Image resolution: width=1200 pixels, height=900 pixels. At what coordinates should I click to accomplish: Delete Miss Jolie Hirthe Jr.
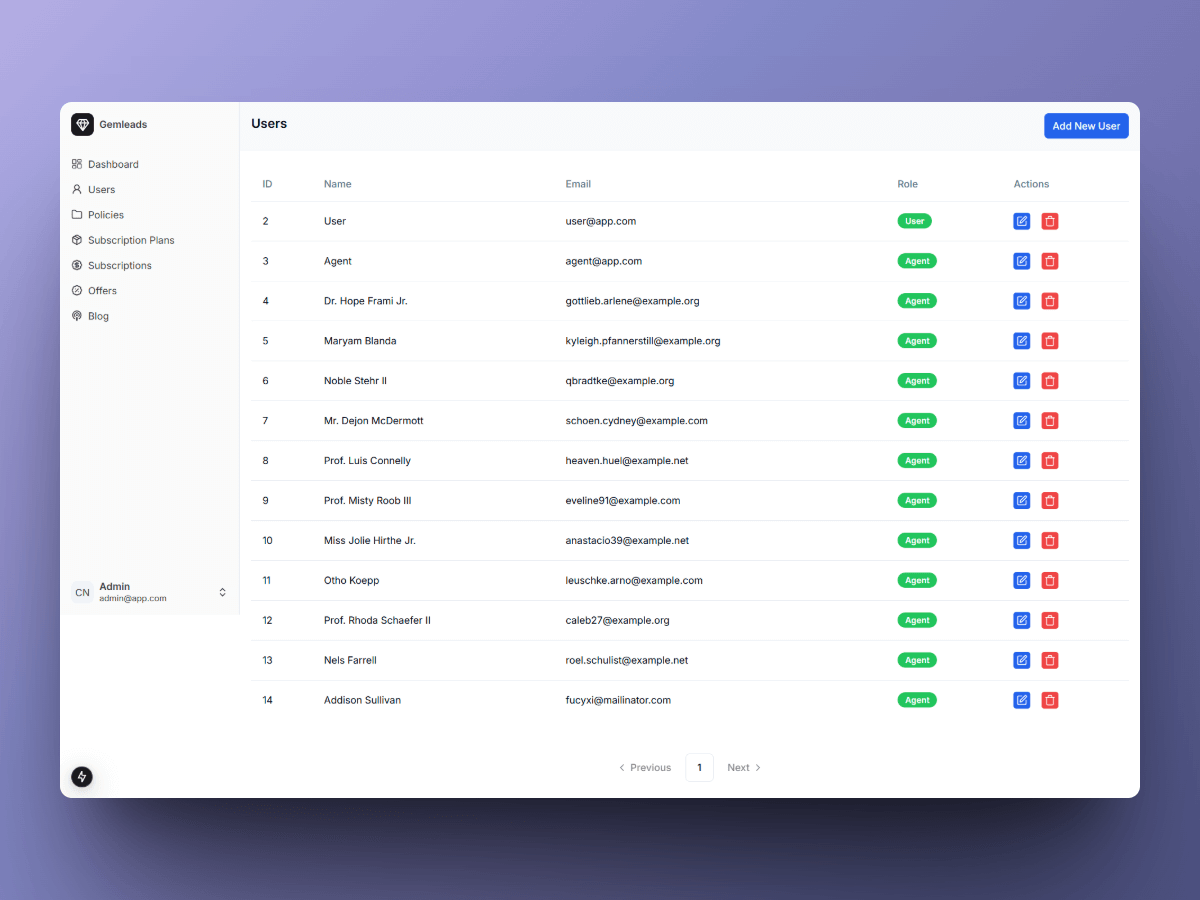click(x=1049, y=541)
